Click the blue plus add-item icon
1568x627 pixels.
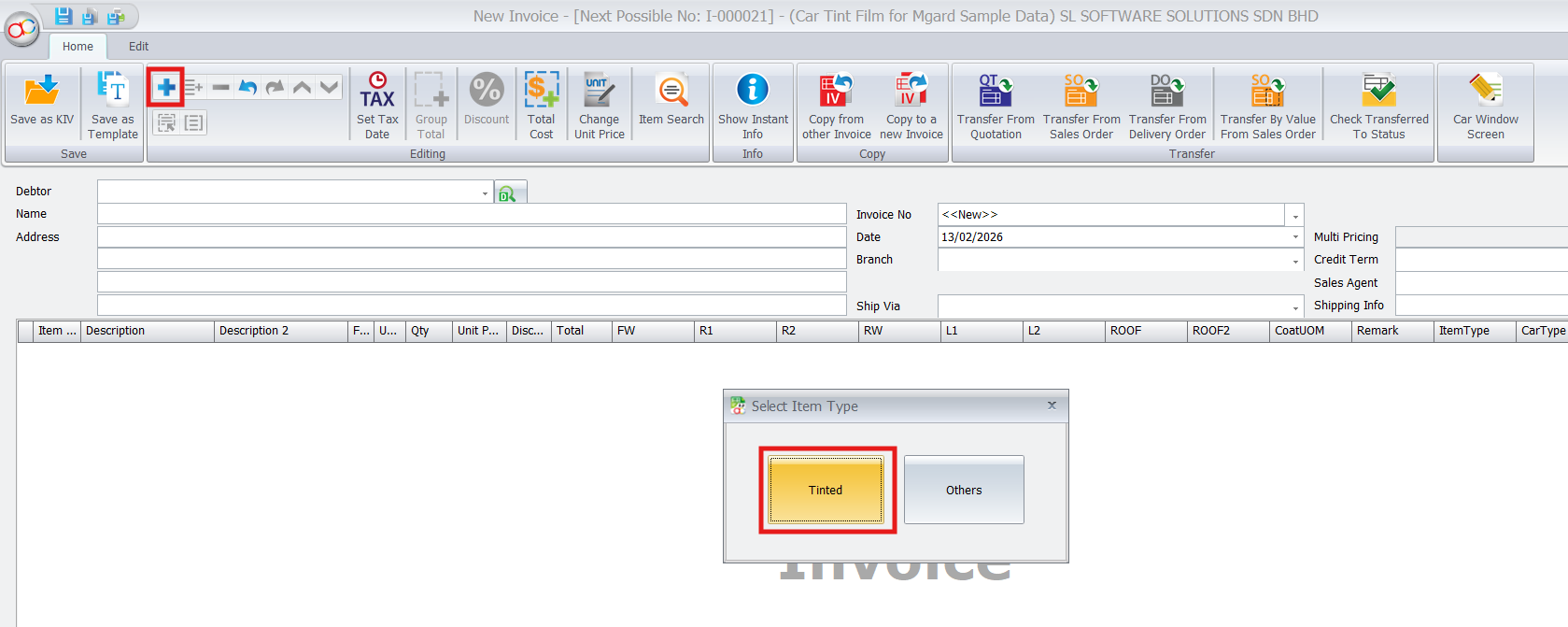tap(166, 88)
